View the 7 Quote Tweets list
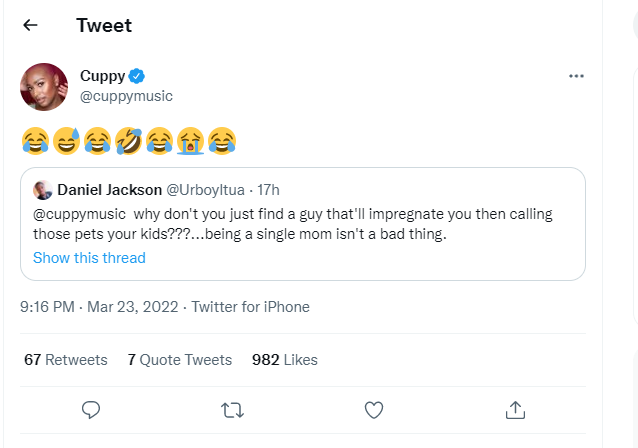This screenshot has height=448, width=638. click(x=180, y=360)
